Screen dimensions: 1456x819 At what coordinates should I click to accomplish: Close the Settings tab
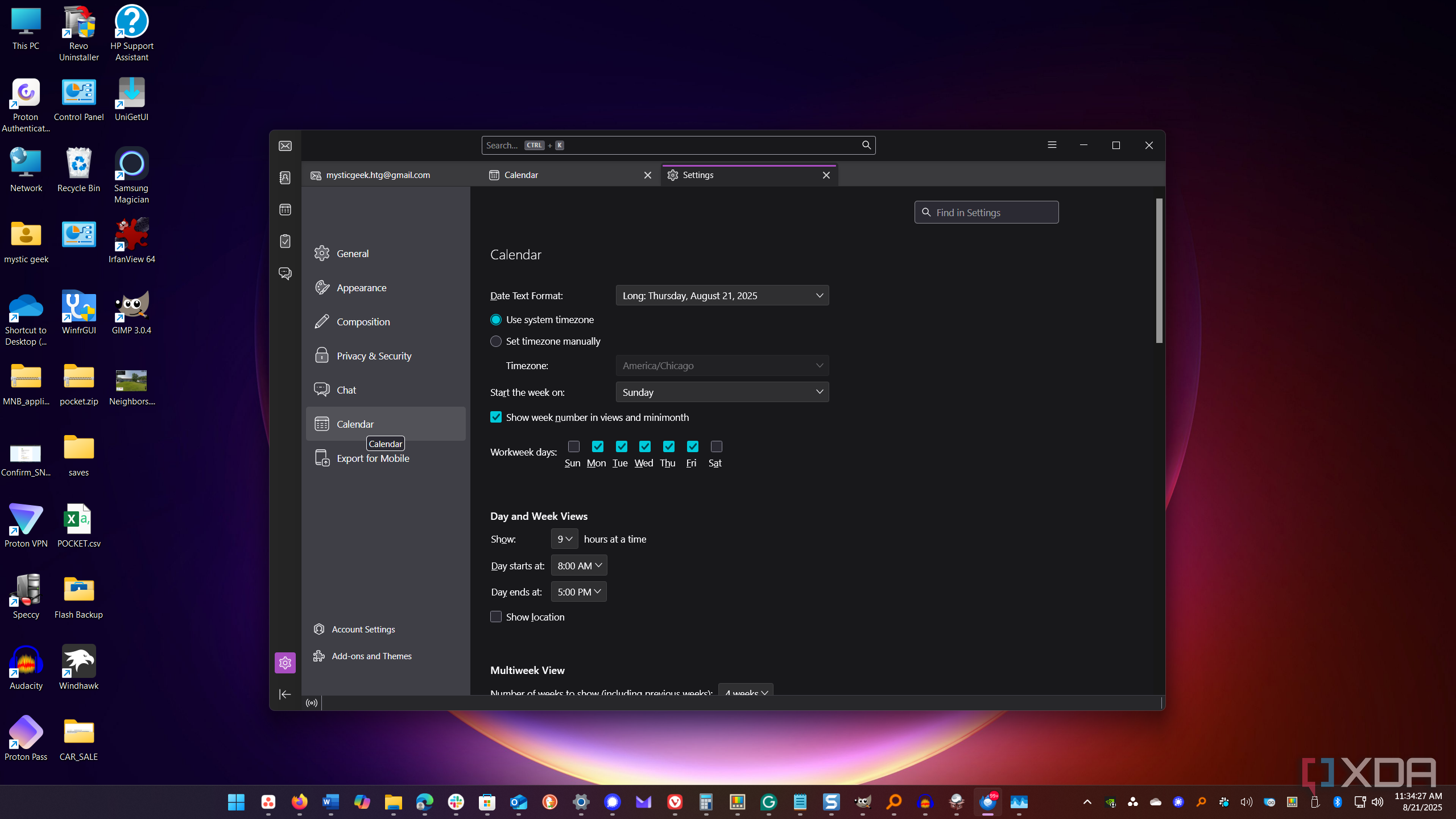tap(826, 175)
